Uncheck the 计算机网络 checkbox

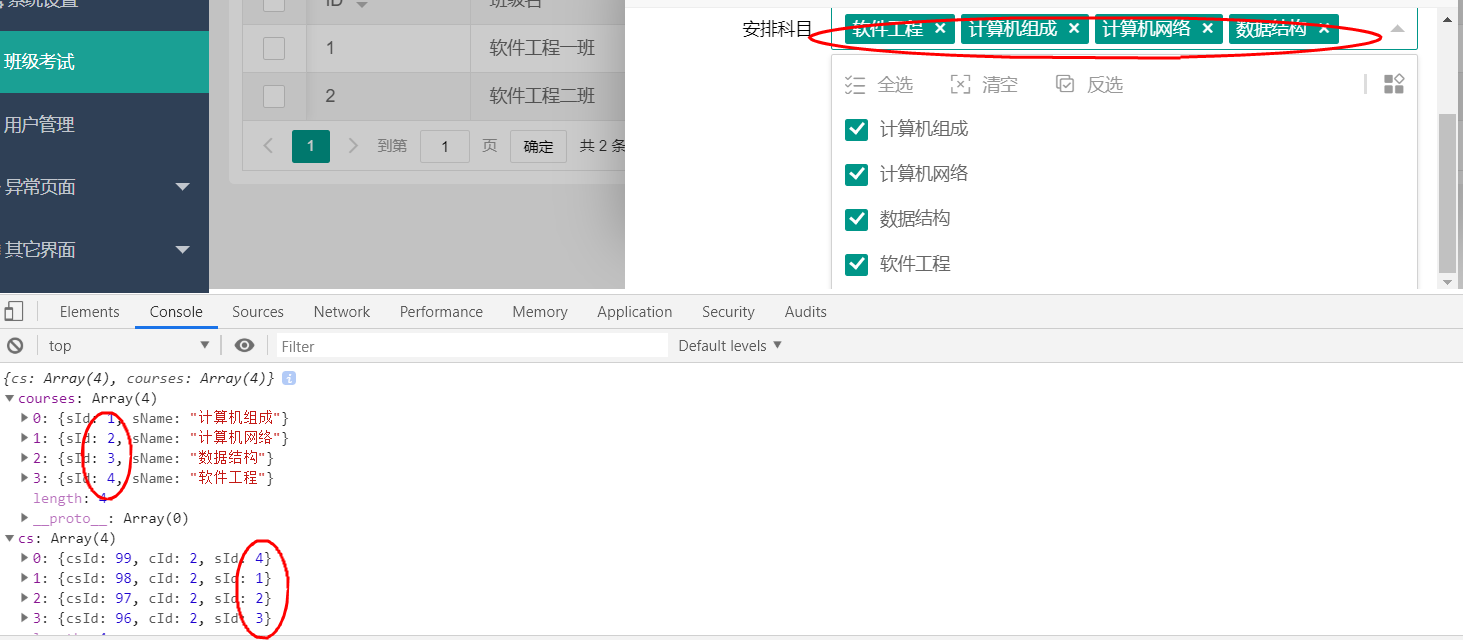coord(856,173)
